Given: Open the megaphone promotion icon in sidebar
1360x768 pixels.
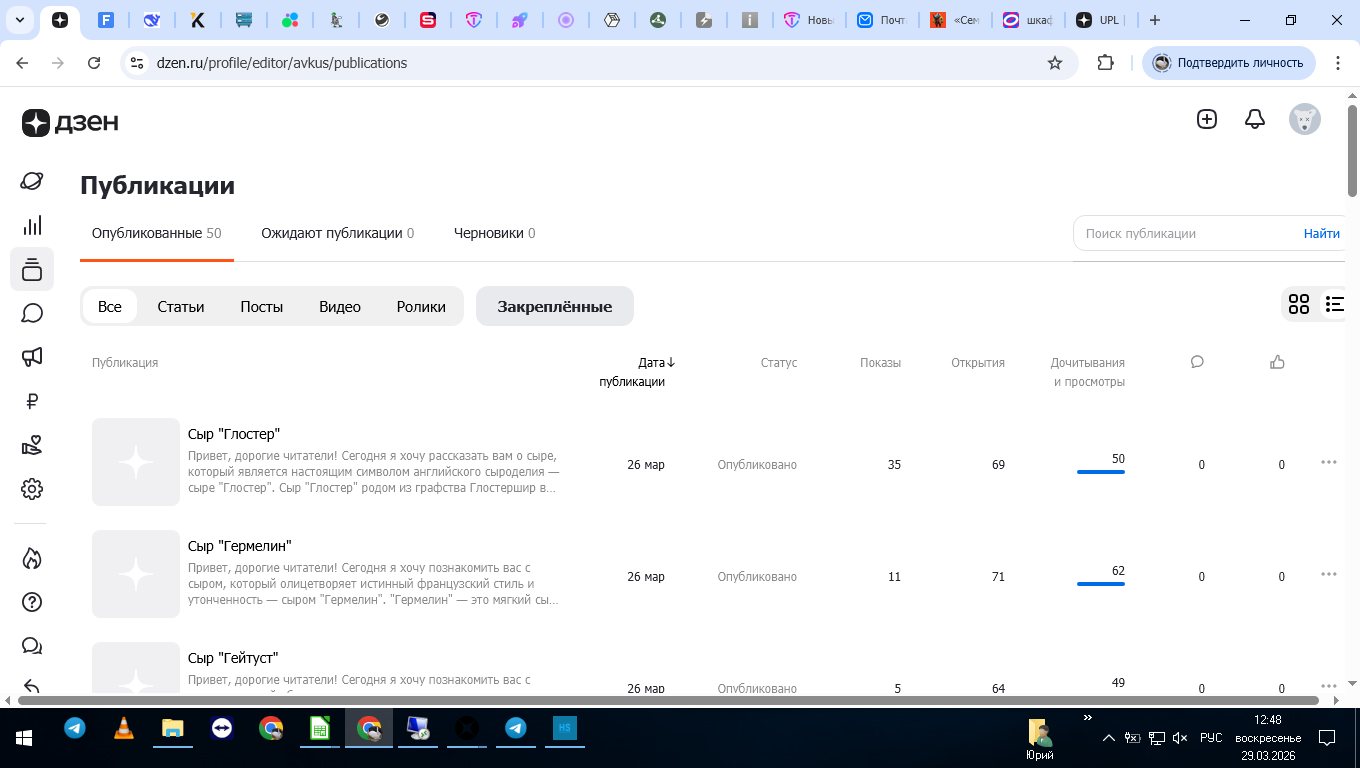Looking at the screenshot, I should coord(32,357).
